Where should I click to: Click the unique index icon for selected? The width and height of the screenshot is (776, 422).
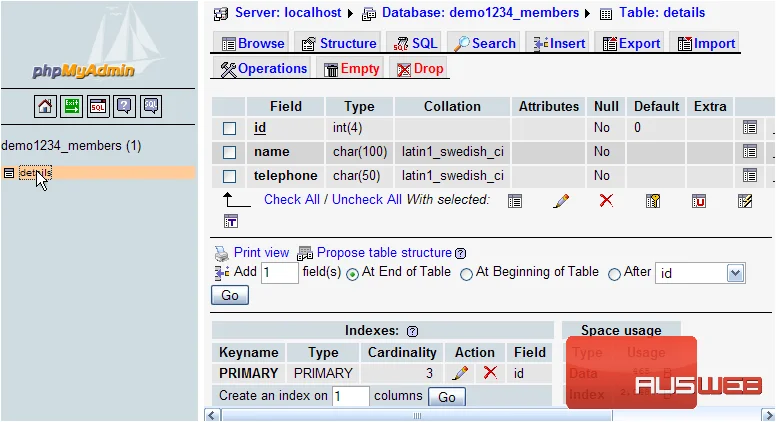(x=699, y=201)
